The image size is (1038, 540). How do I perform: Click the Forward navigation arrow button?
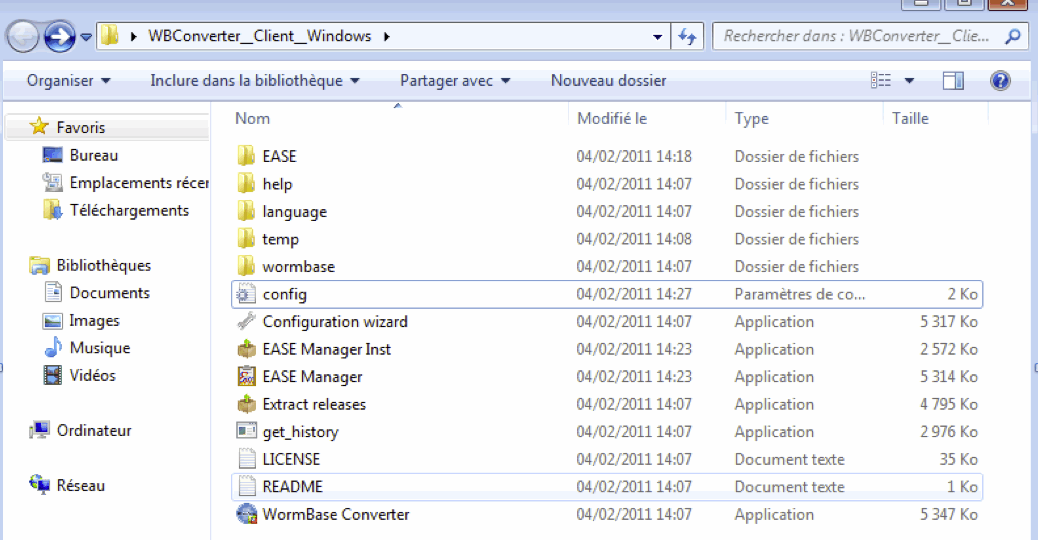(60, 36)
